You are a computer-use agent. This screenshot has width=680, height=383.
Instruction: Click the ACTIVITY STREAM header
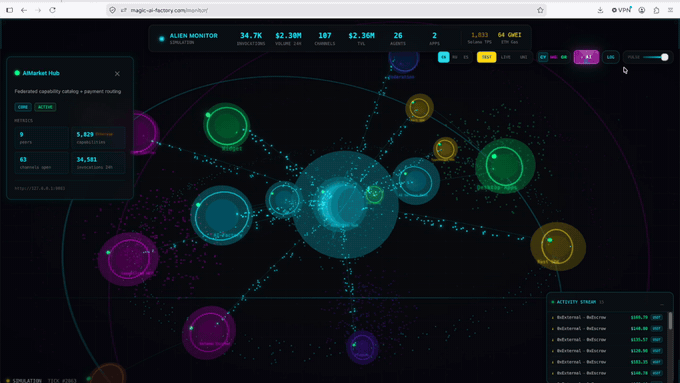click(576, 302)
